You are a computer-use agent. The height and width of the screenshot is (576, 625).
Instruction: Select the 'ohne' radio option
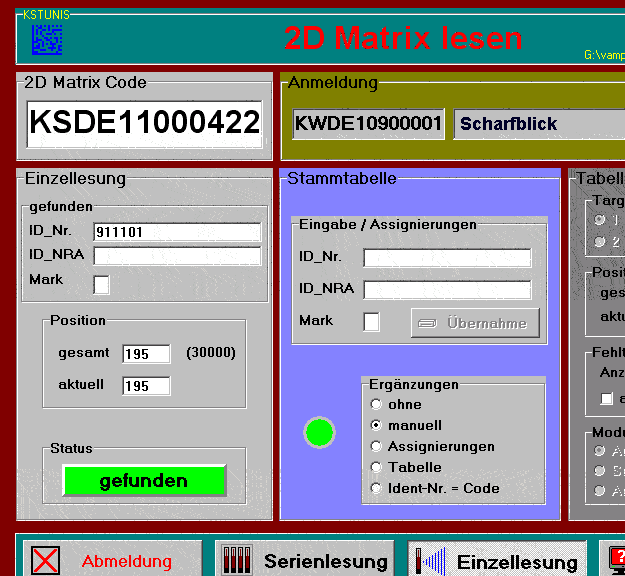(376, 405)
